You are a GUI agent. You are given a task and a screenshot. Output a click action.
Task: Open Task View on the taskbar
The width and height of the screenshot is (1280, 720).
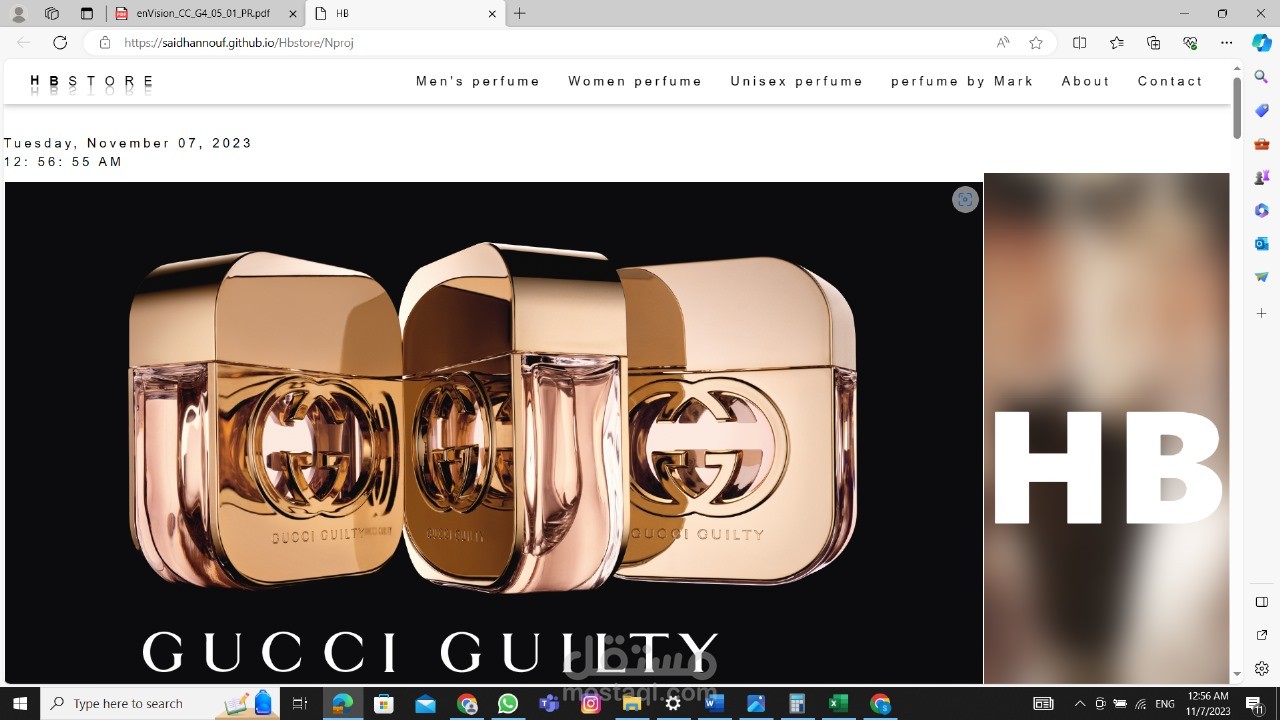pyautogui.click(x=300, y=704)
